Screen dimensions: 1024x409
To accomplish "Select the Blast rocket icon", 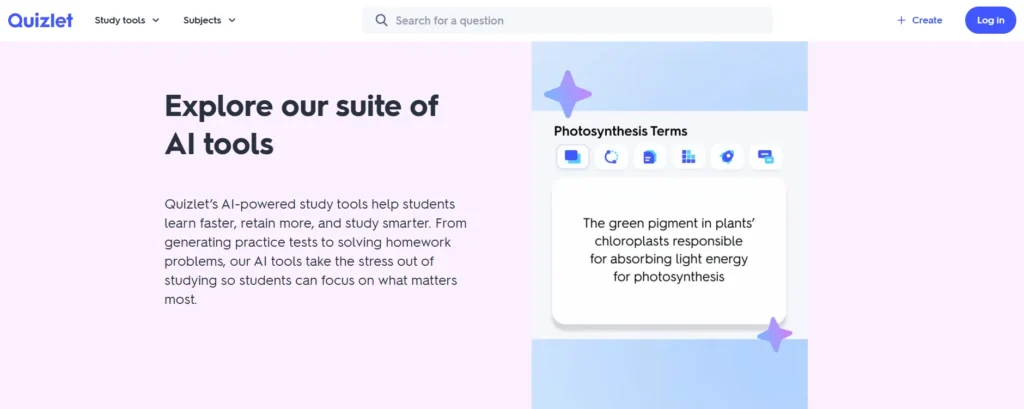I will tap(727, 157).
